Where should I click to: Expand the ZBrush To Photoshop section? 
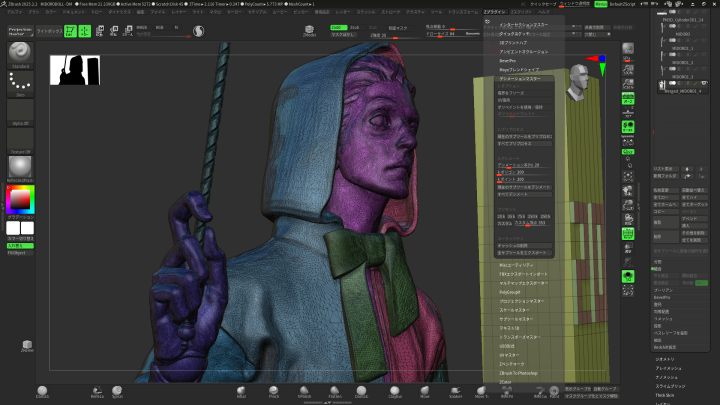coord(518,373)
